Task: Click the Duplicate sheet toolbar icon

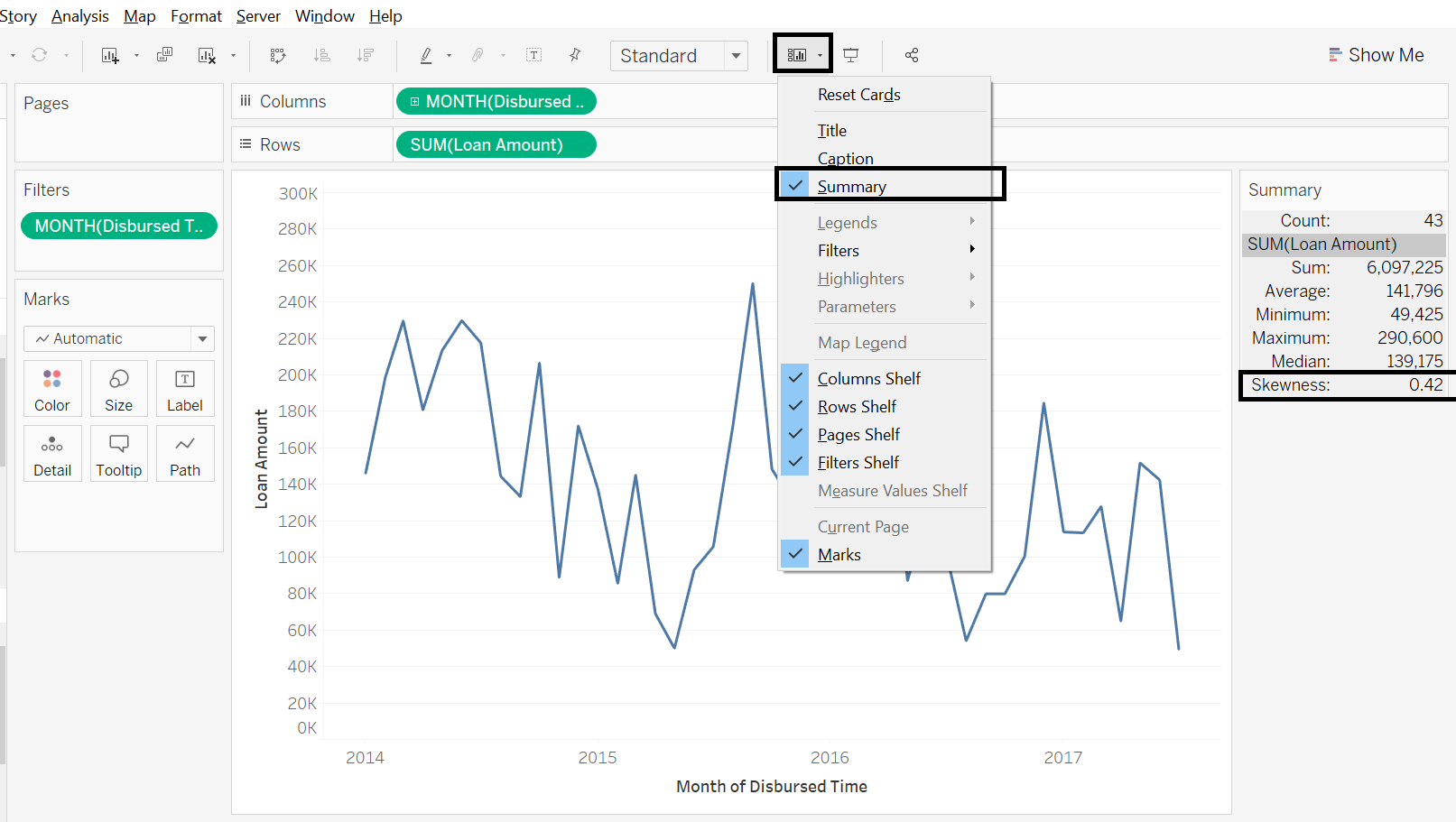Action: point(164,55)
